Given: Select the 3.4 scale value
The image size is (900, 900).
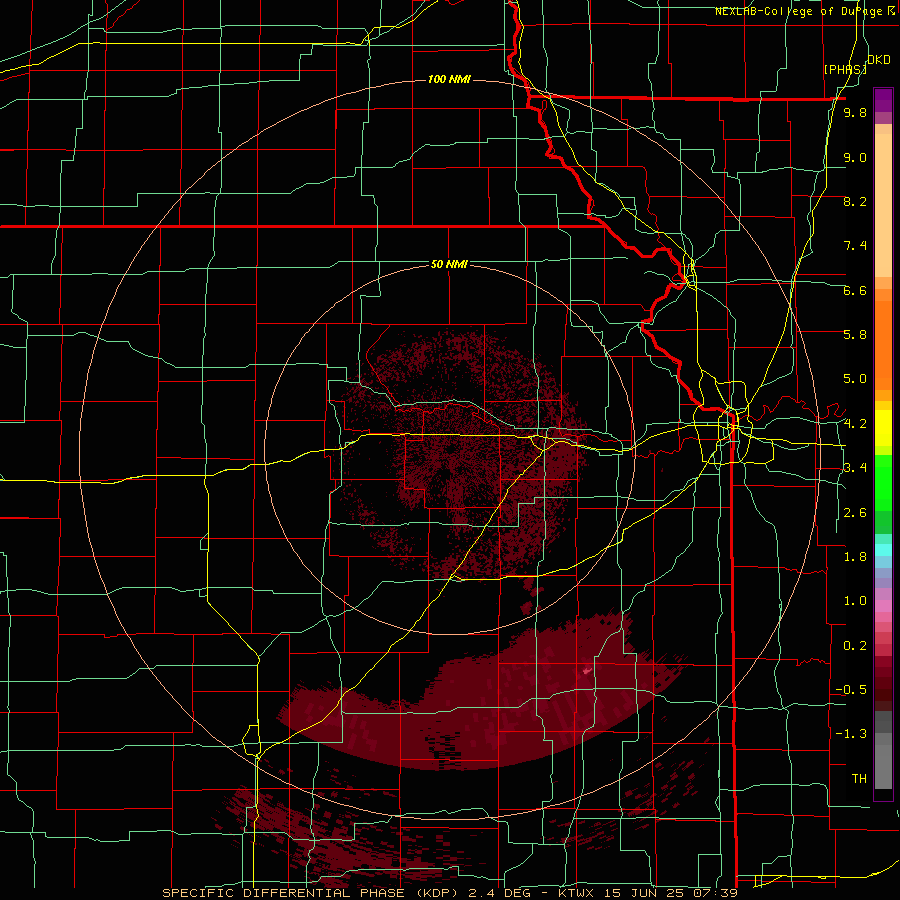Looking at the screenshot, I should (x=855, y=468).
